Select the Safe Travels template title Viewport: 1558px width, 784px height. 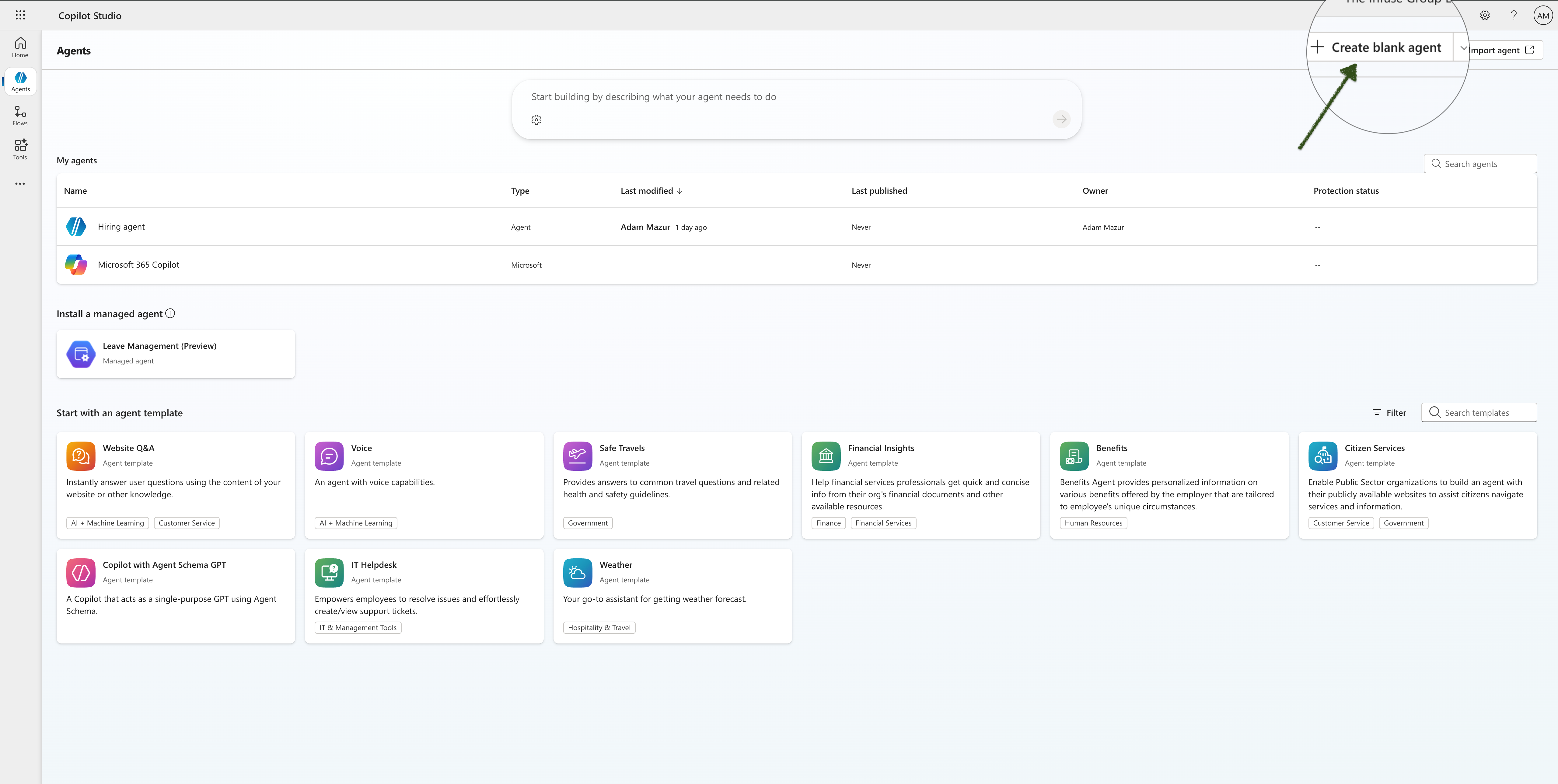[x=622, y=448]
